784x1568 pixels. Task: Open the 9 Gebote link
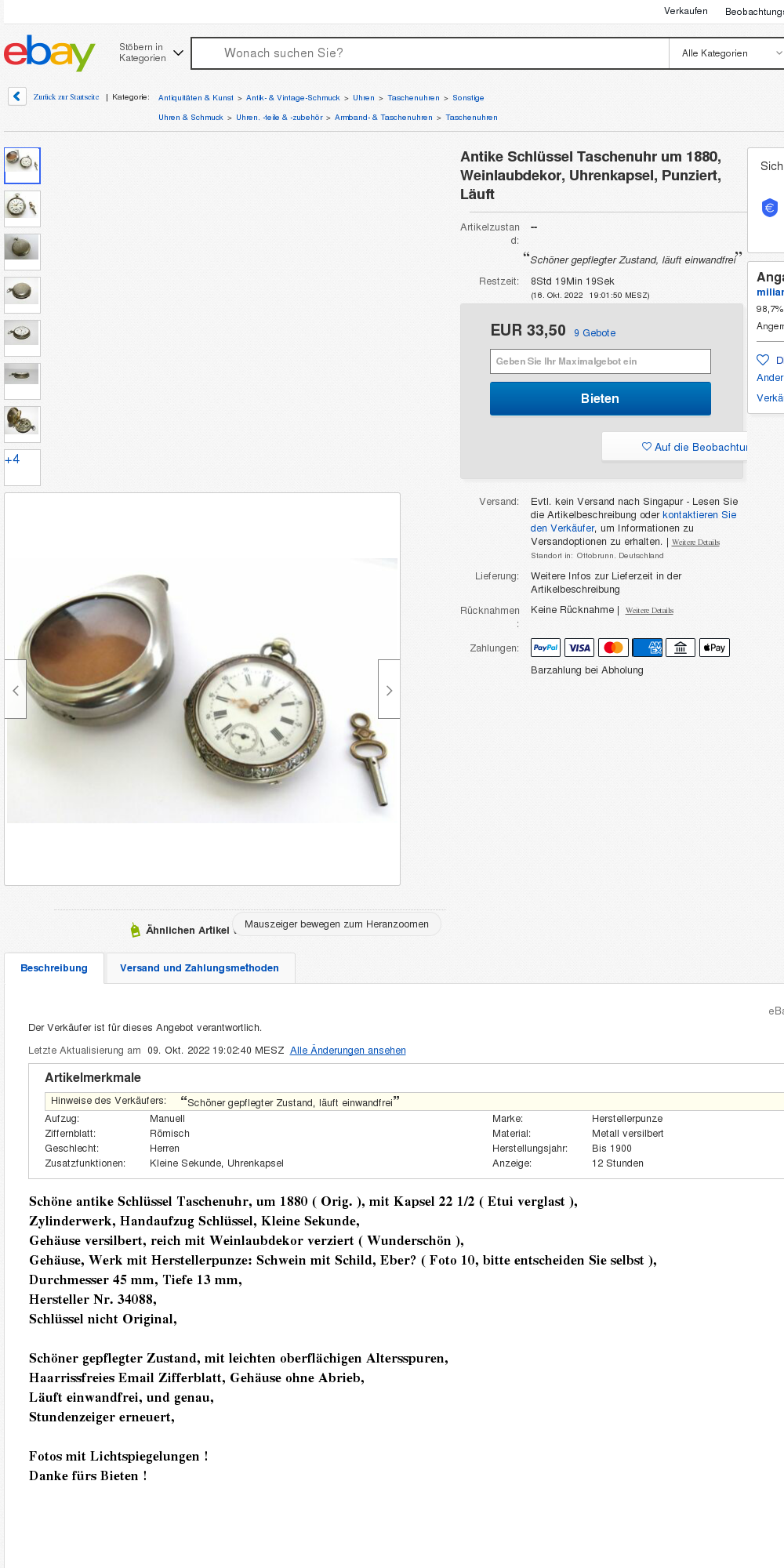point(594,332)
